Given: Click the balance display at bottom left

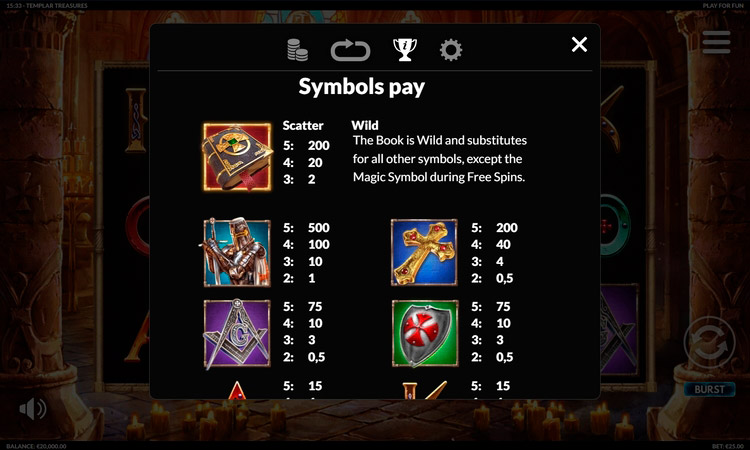Looking at the screenshot, I should point(36,446).
